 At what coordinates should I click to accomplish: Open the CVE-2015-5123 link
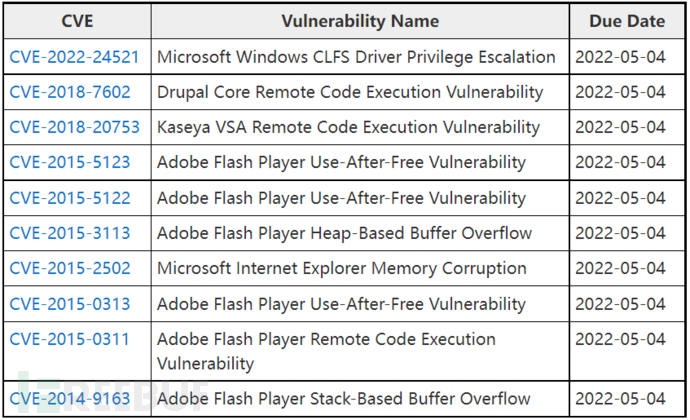[x=70, y=162]
